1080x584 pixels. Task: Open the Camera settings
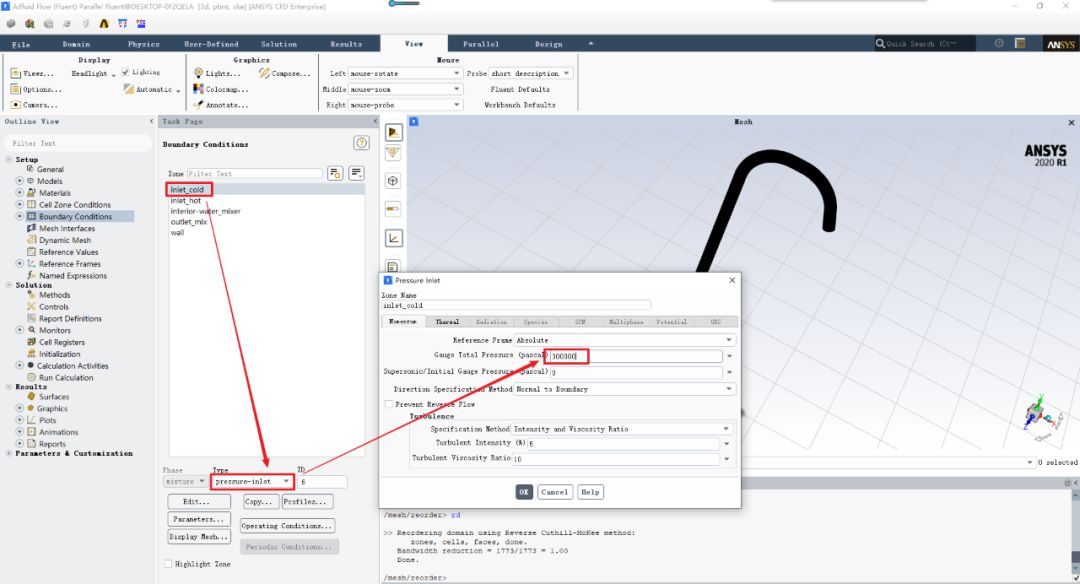coord(34,105)
